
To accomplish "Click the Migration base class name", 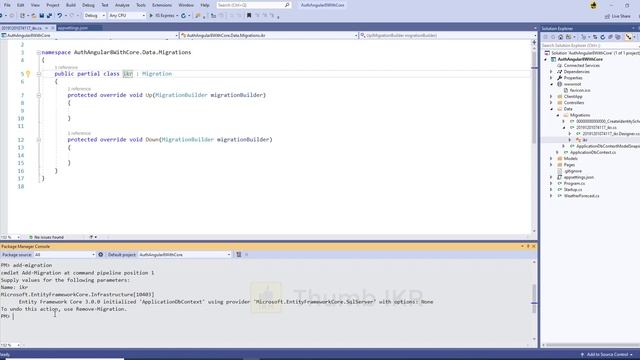I will tap(157, 74).
